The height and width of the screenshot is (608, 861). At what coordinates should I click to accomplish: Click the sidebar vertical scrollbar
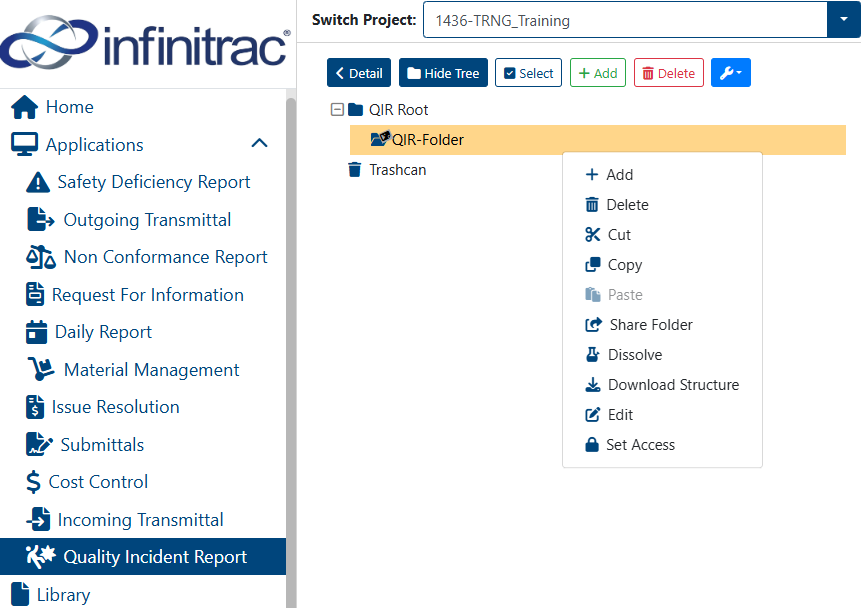point(290,352)
